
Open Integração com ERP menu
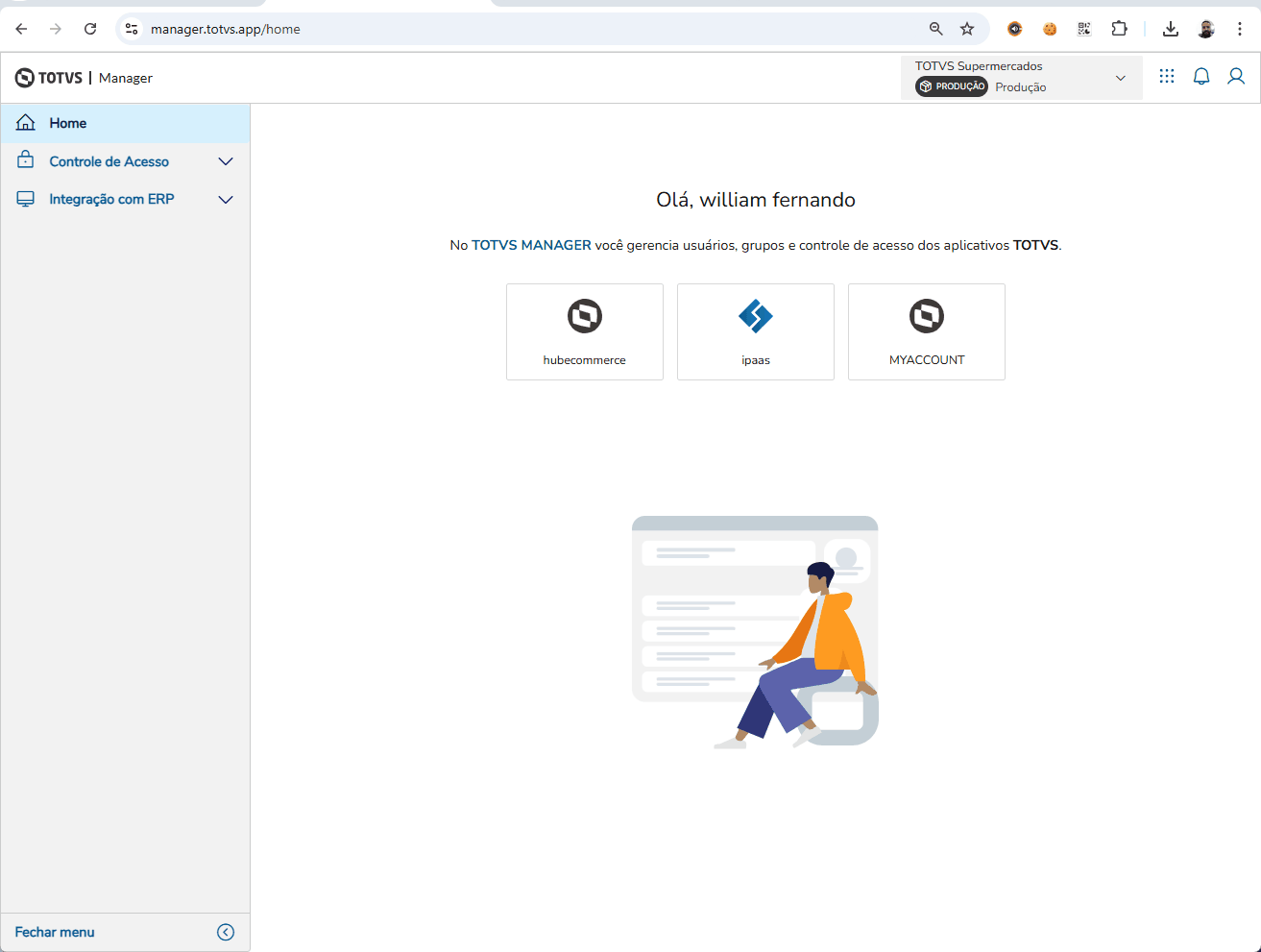pos(125,199)
